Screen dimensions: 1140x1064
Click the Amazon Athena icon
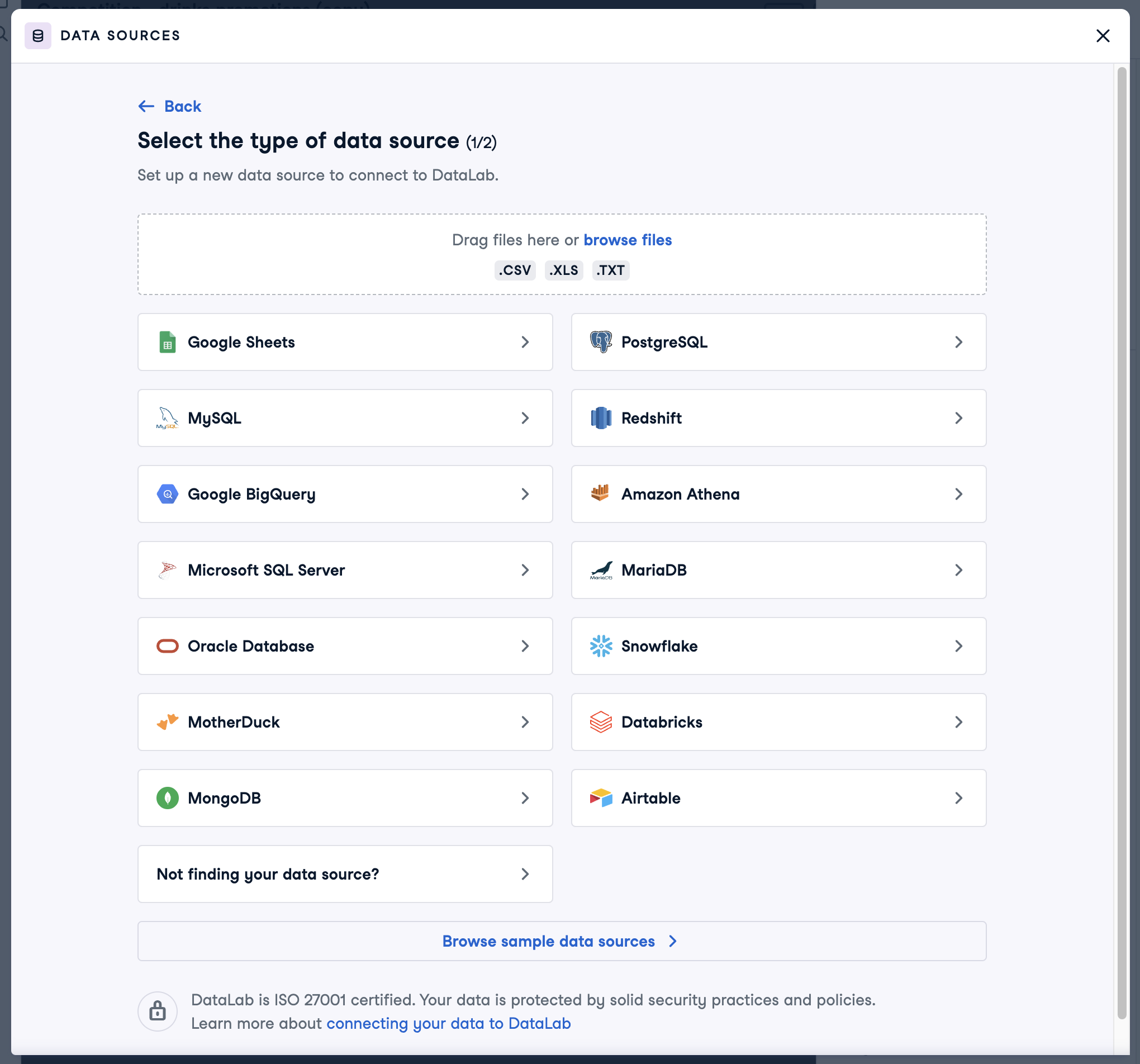600,493
